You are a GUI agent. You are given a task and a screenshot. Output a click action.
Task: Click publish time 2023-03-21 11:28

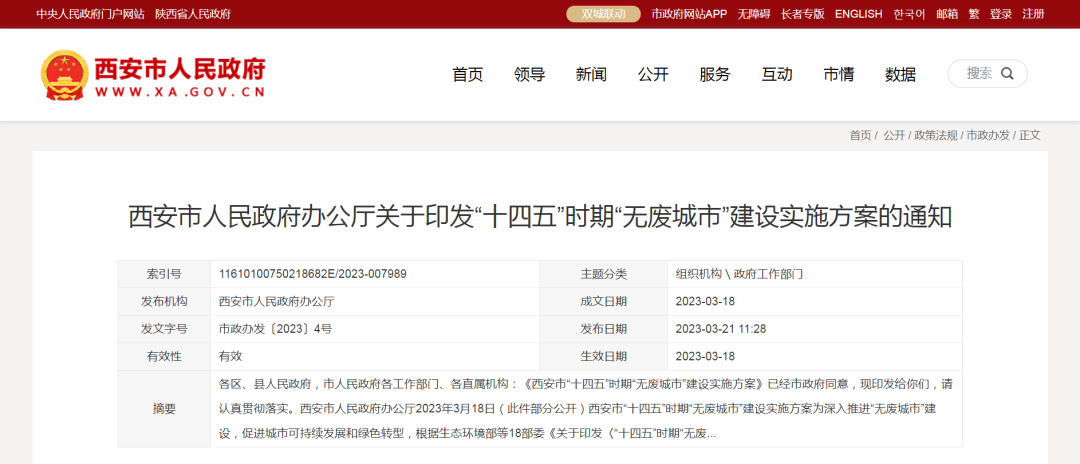(721, 329)
